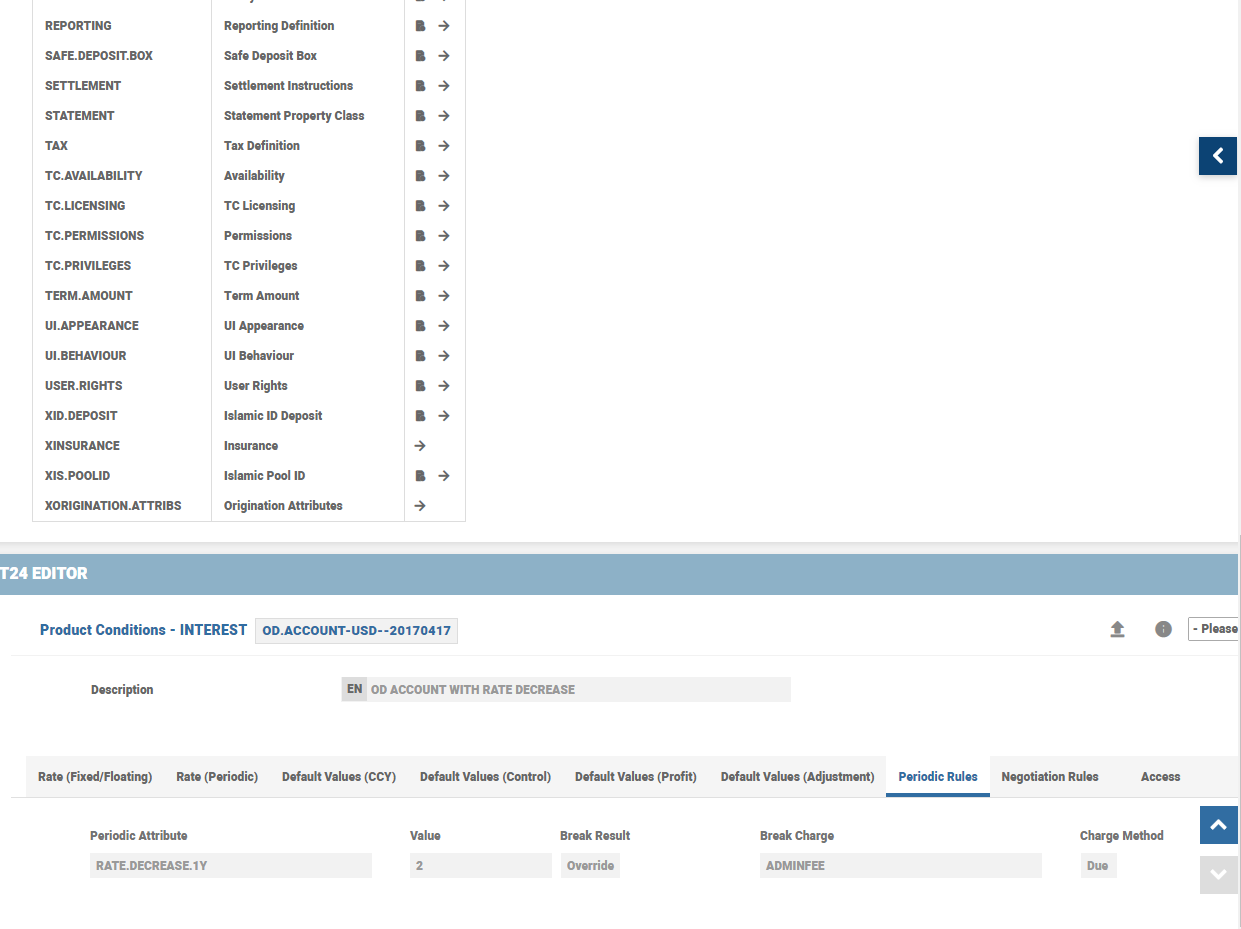1241x929 pixels.
Task: Click the OD.ACCOUNT-USD--20170417 record ID
Action: click(356, 631)
